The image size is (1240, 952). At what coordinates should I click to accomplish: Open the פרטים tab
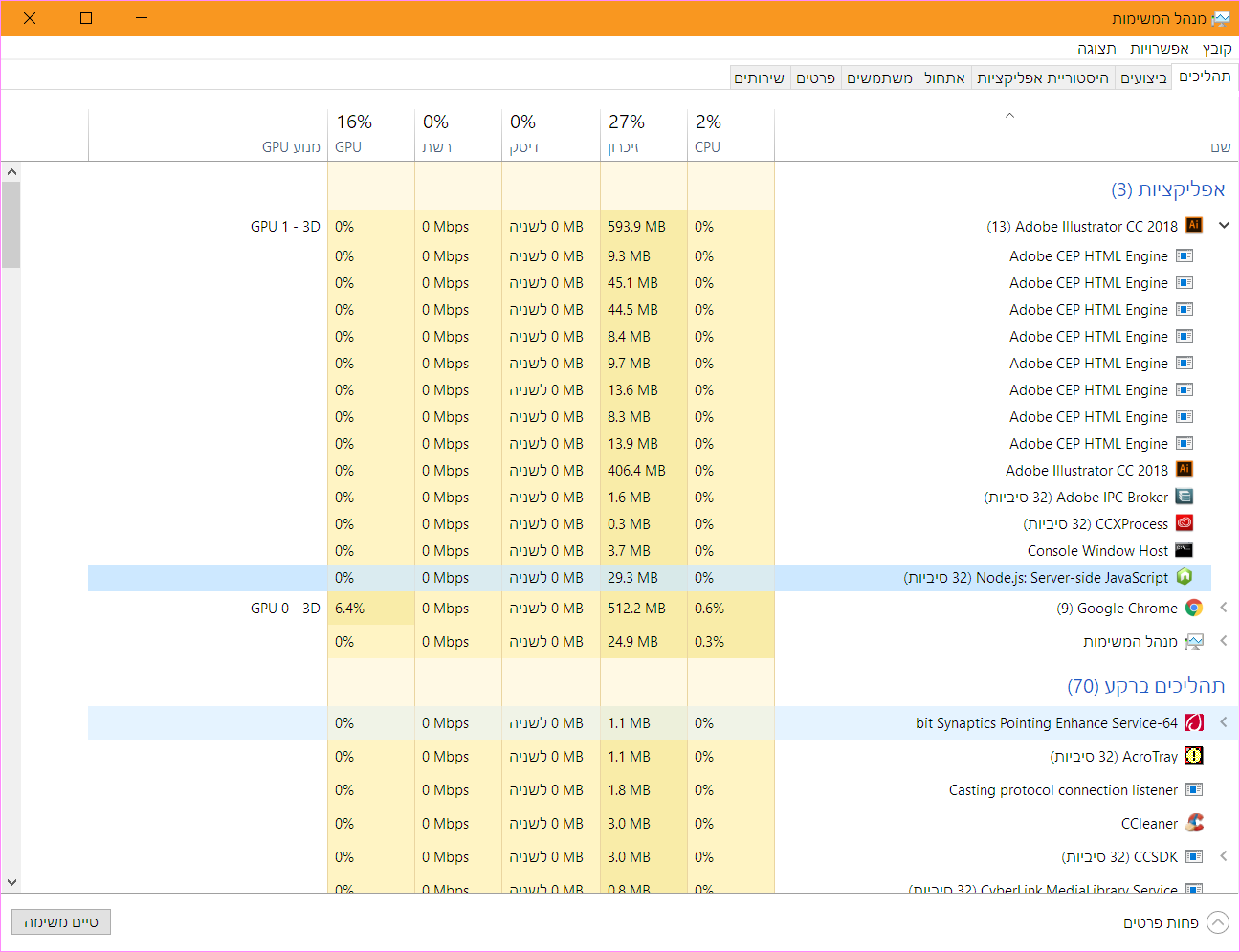tap(815, 78)
